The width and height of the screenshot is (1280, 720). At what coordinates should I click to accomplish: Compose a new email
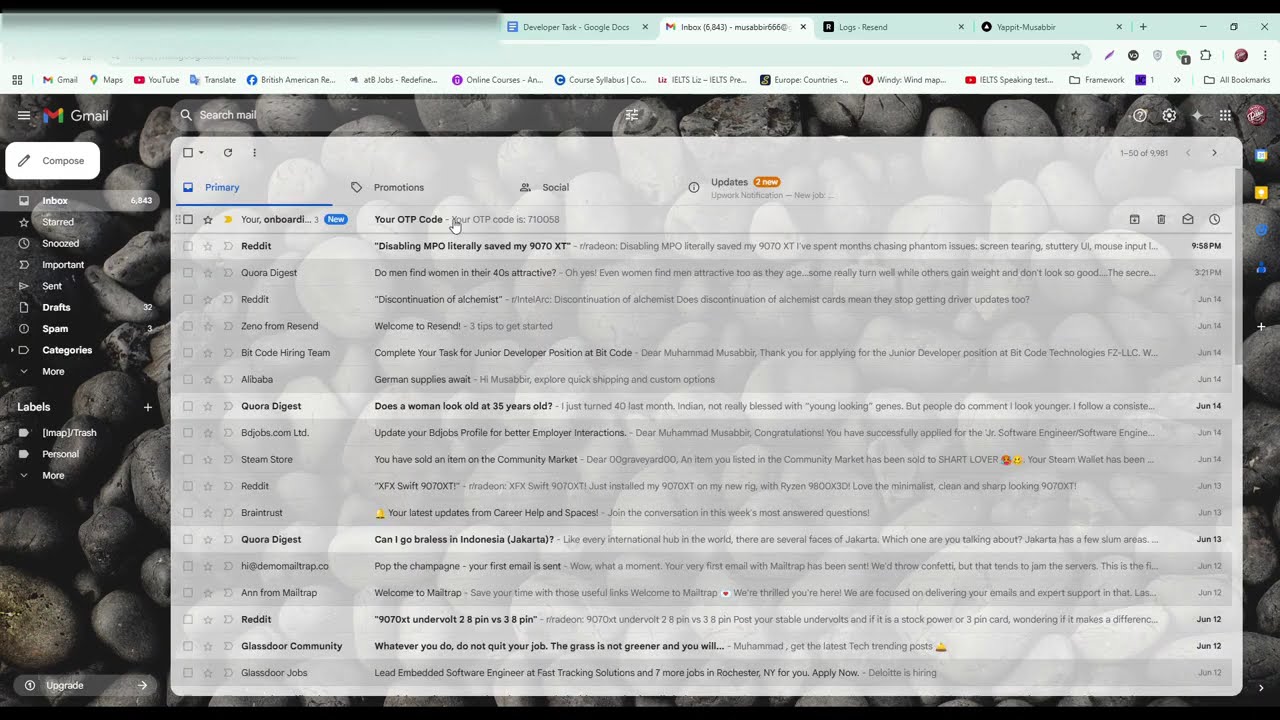[x=52, y=161]
